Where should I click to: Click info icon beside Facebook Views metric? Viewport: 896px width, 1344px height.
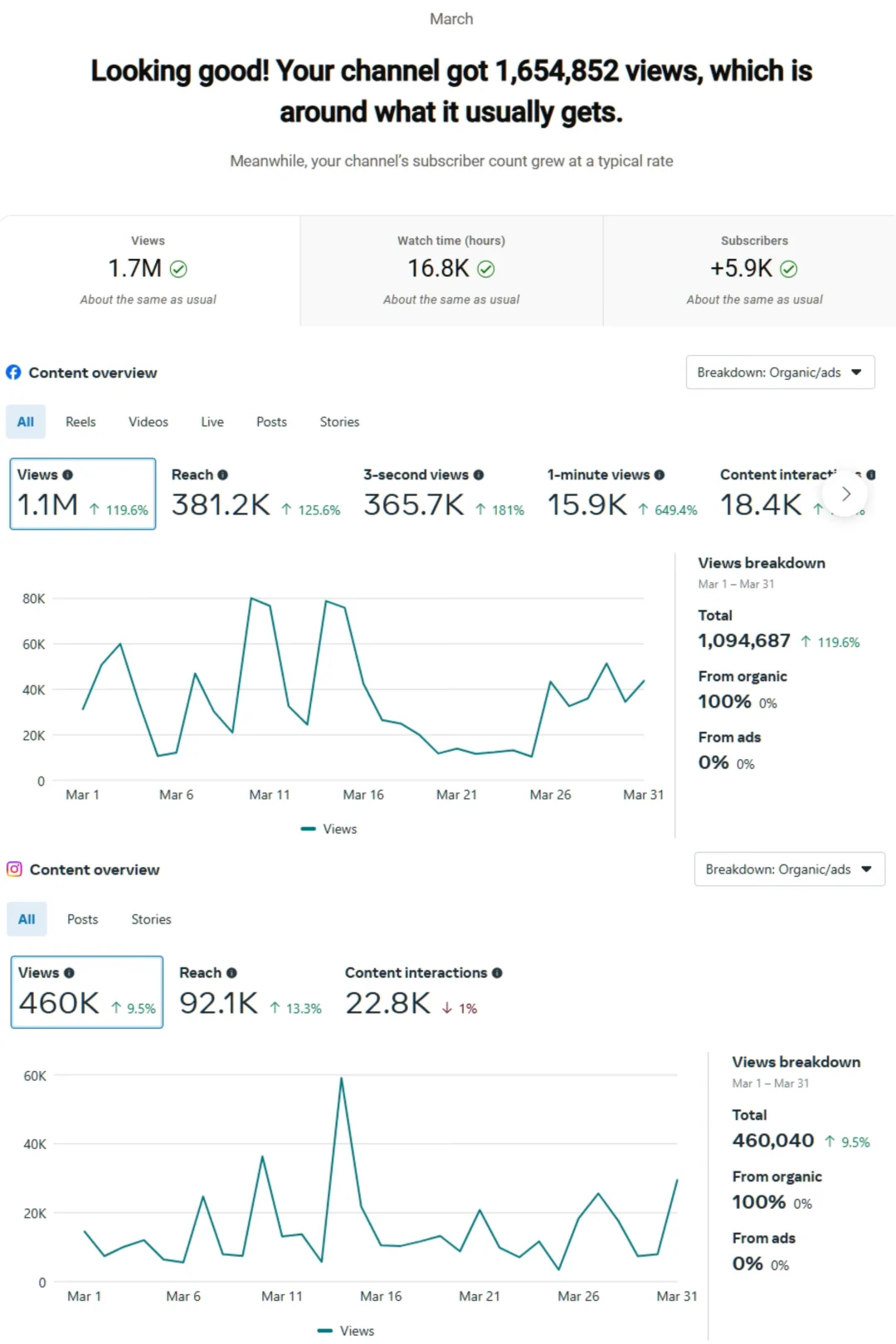[68, 475]
